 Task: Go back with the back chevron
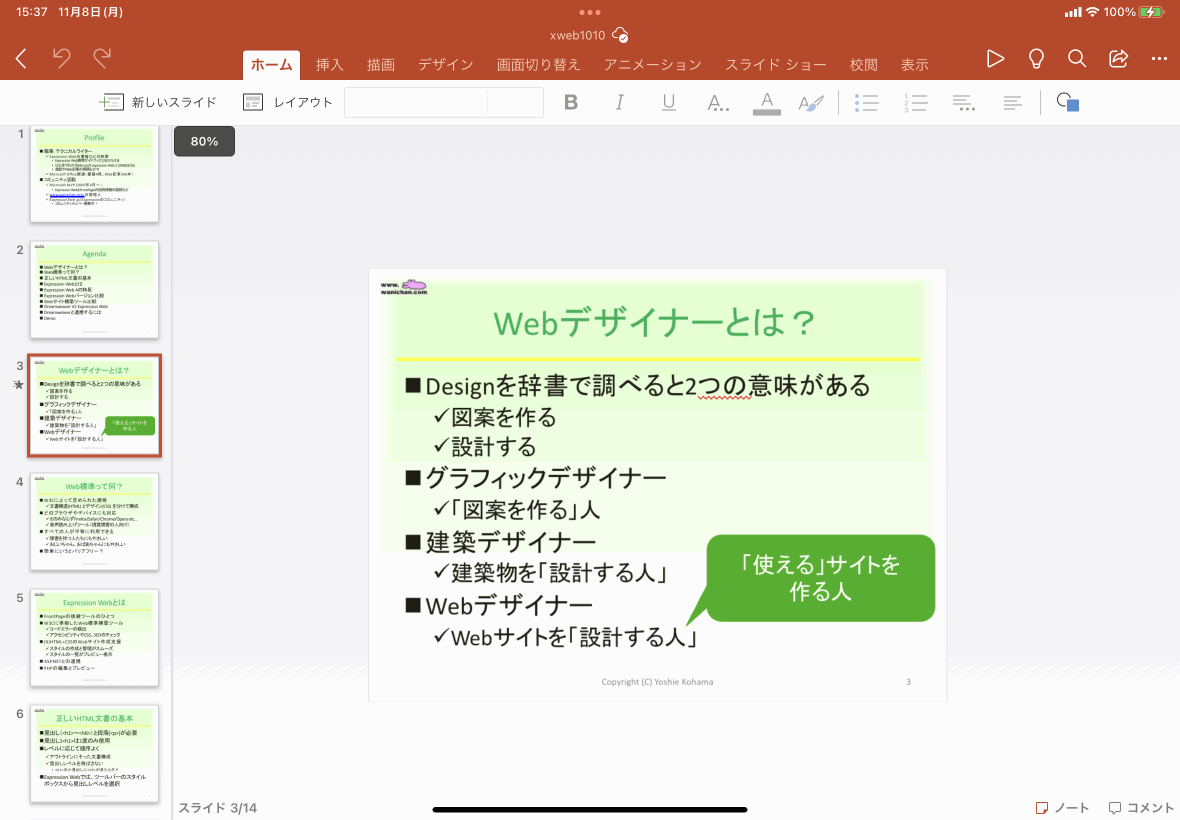click(x=21, y=59)
